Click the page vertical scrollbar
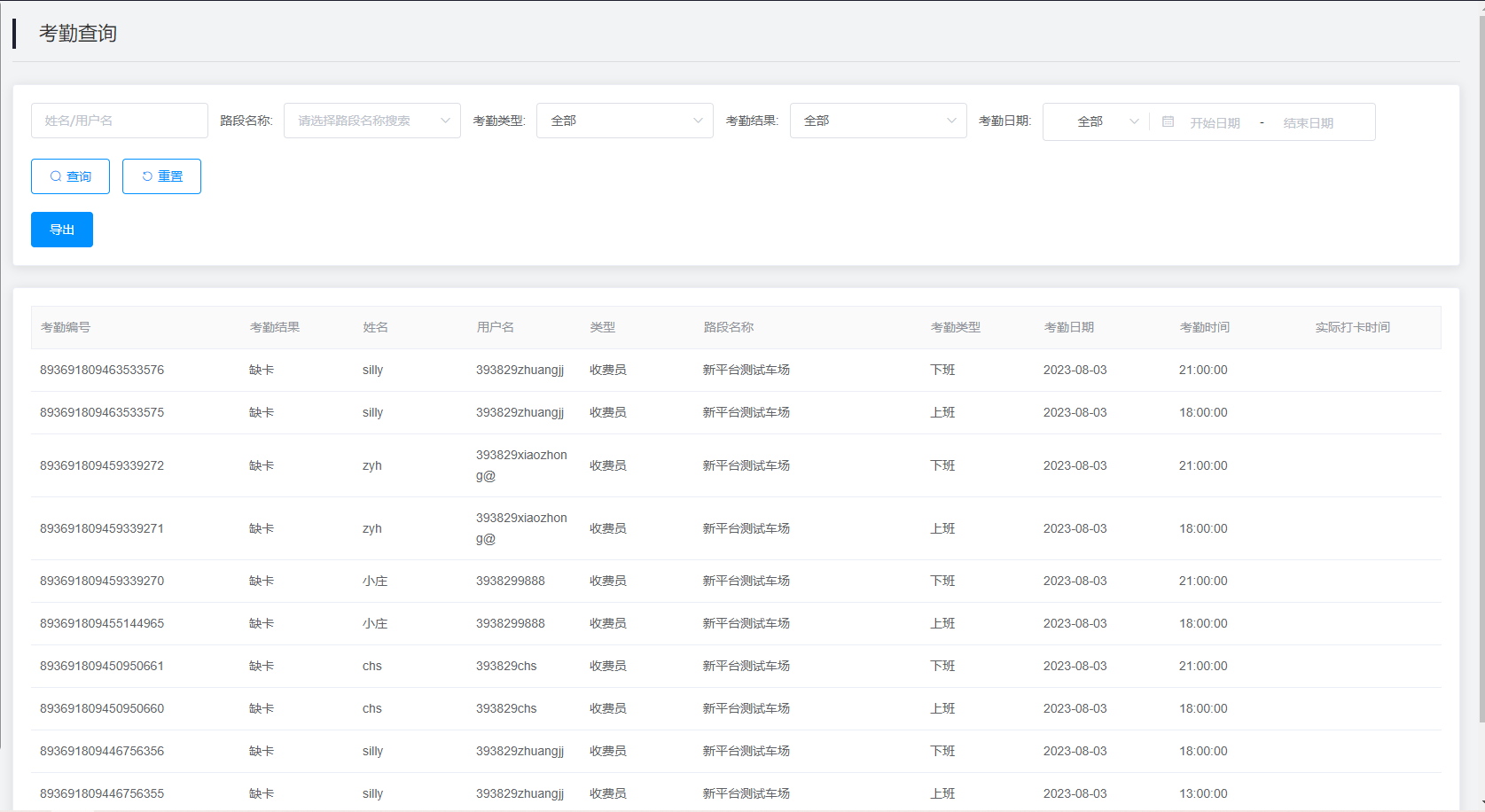1485x812 pixels. [x=1481, y=355]
